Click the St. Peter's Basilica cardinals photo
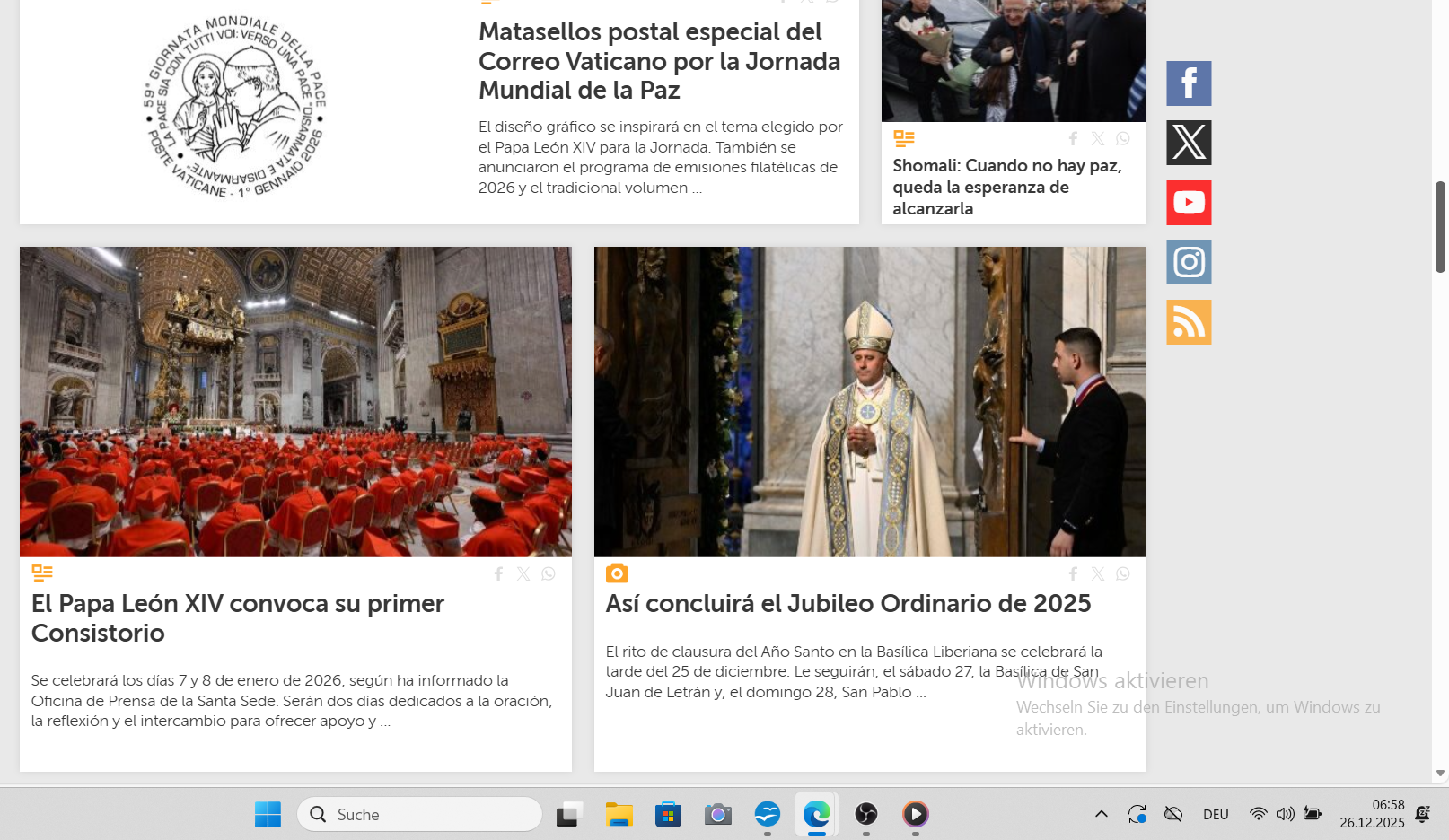The height and width of the screenshot is (840, 1449). 295,401
